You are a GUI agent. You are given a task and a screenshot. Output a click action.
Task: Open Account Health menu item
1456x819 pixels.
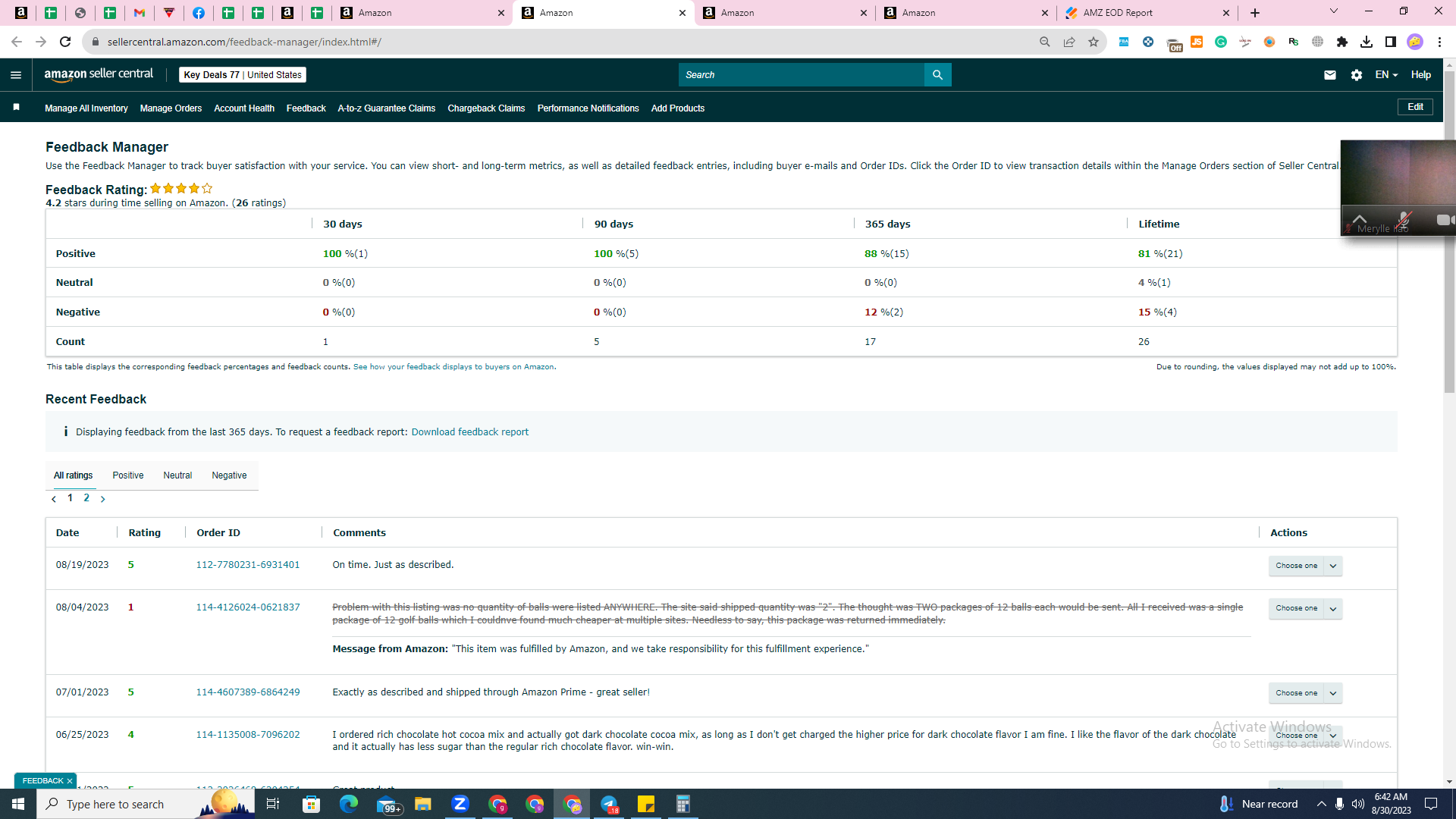(x=244, y=108)
